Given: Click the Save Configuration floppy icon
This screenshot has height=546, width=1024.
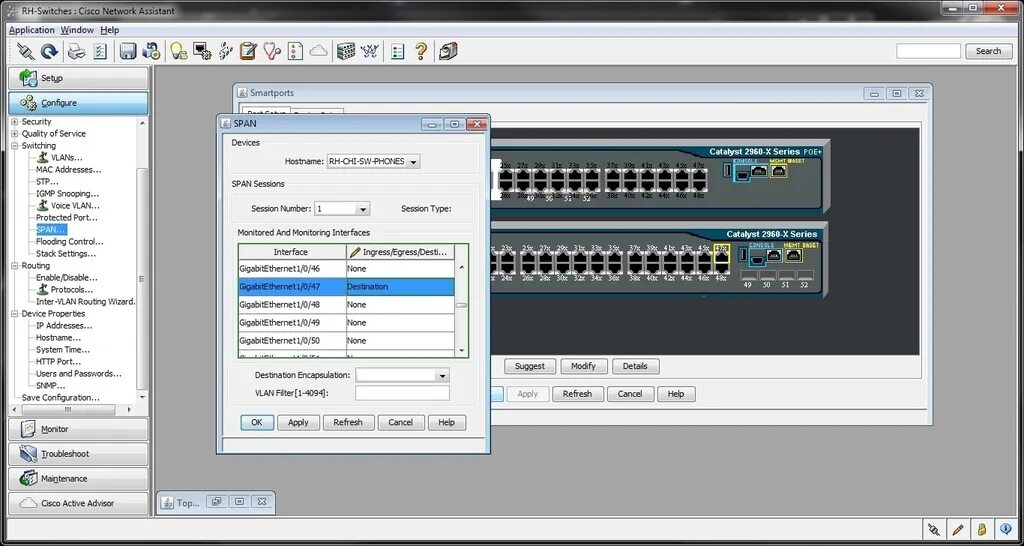Looking at the screenshot, I should (x=127, y=51).
